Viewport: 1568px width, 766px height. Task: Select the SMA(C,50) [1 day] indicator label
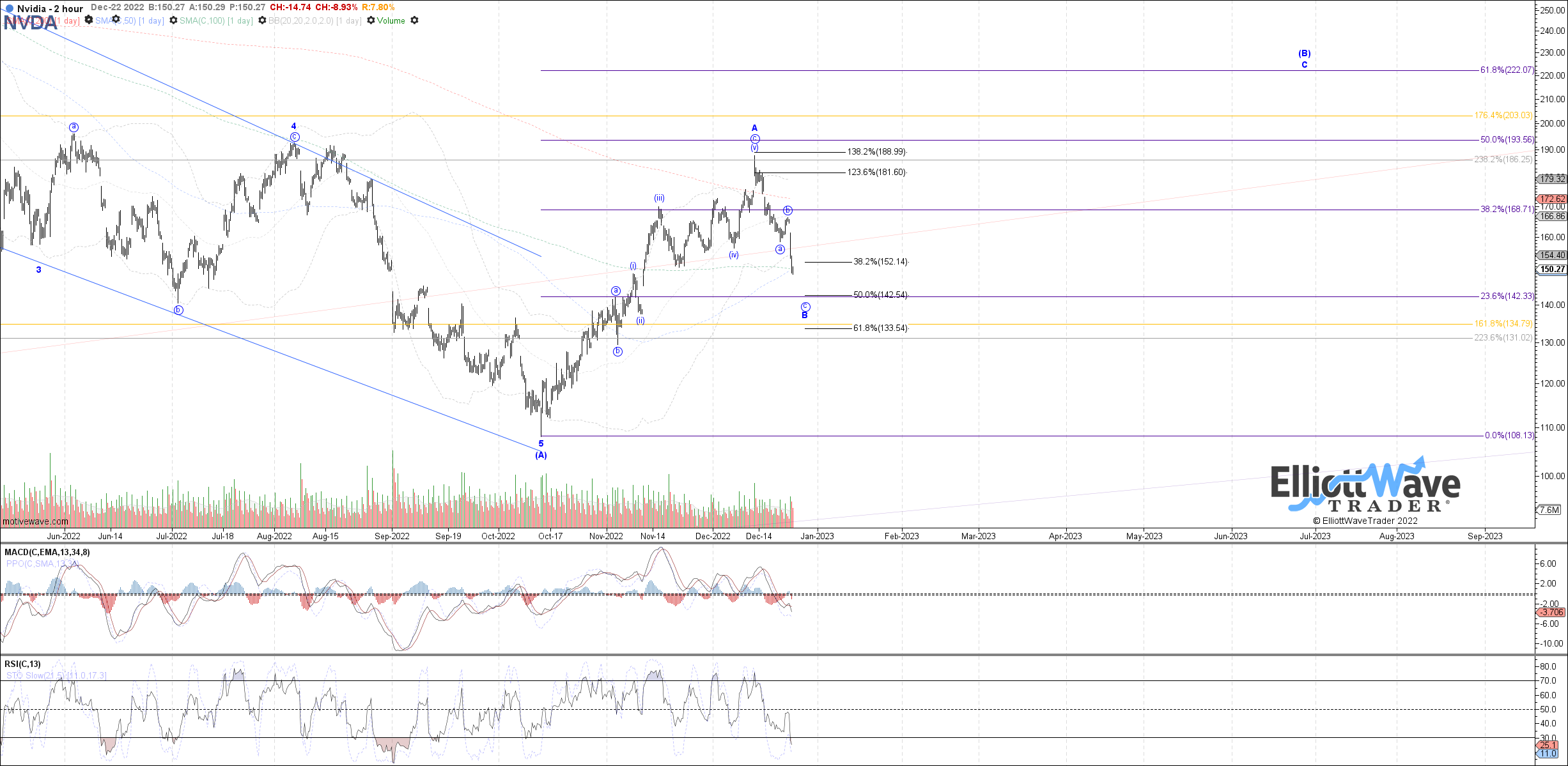click(130, 20)
